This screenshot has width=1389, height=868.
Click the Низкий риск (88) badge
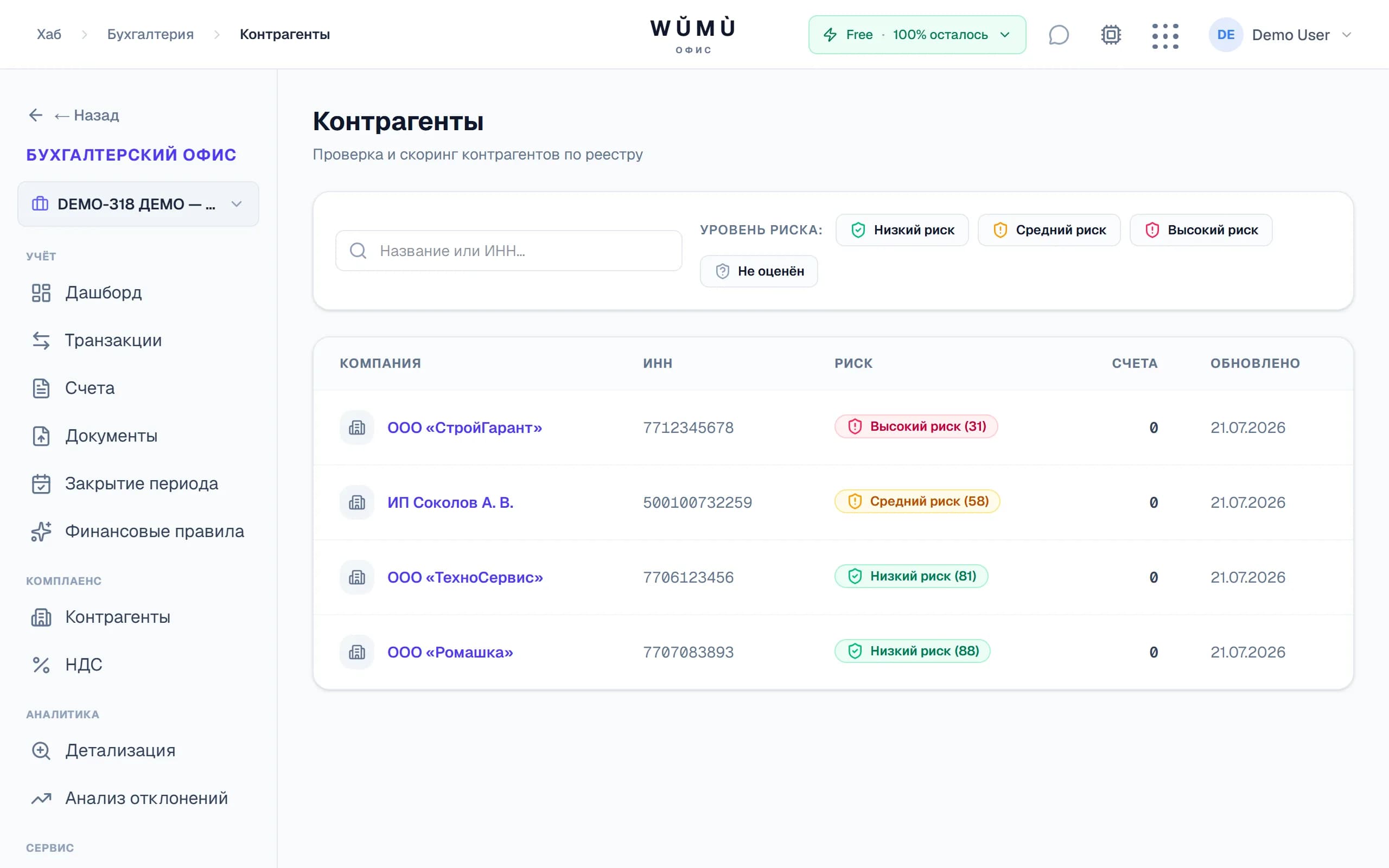[x=912, y=651]
